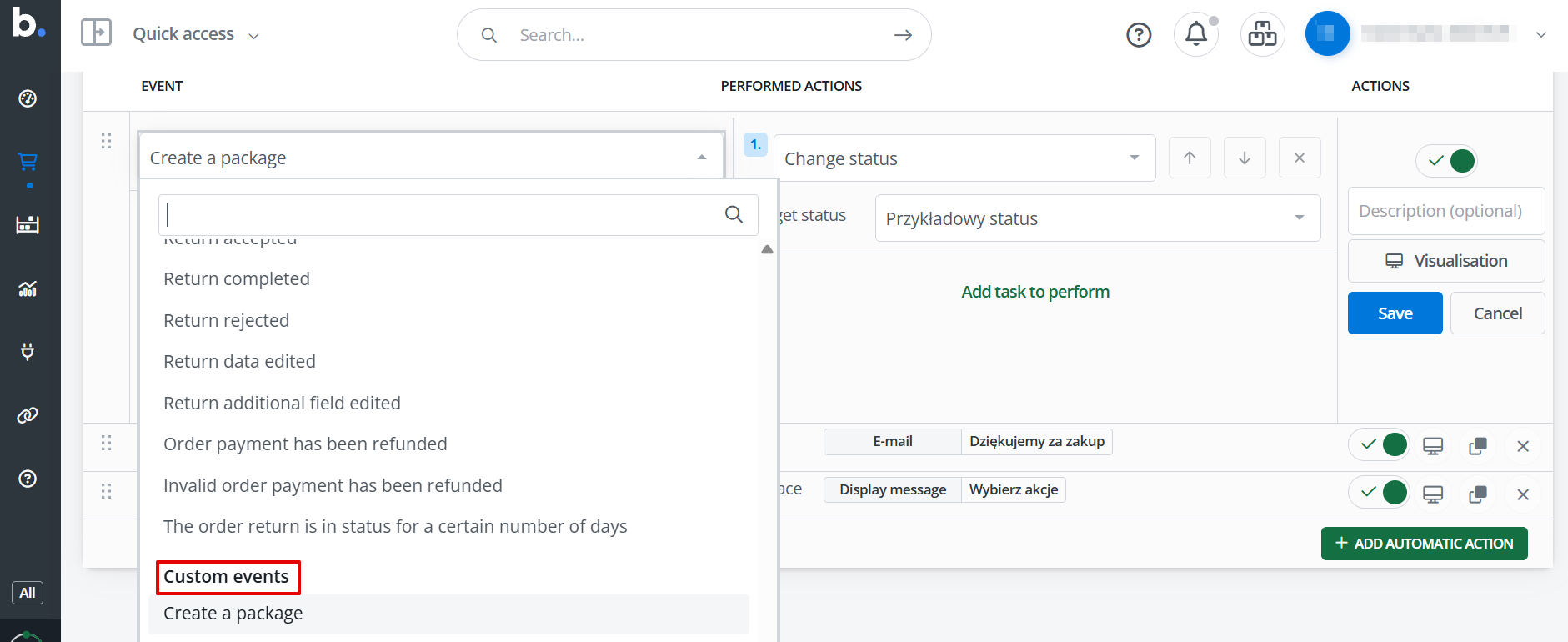This screenshot has width=1568, height=642.
Task: Open the statistics chart icon in sidebar
Action: tap(28, 288)
